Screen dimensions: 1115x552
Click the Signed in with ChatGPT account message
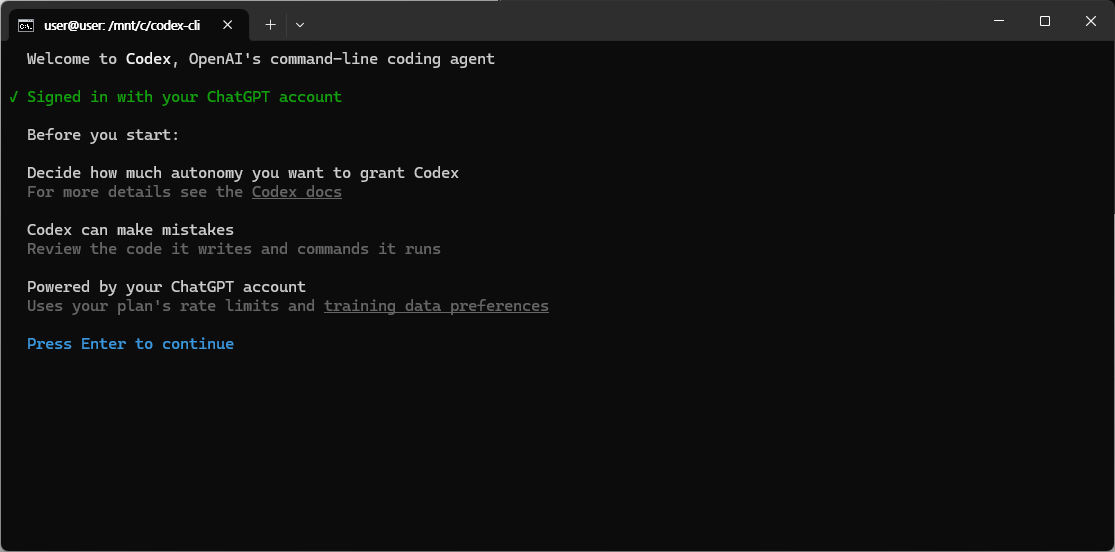tap(184, 97)
